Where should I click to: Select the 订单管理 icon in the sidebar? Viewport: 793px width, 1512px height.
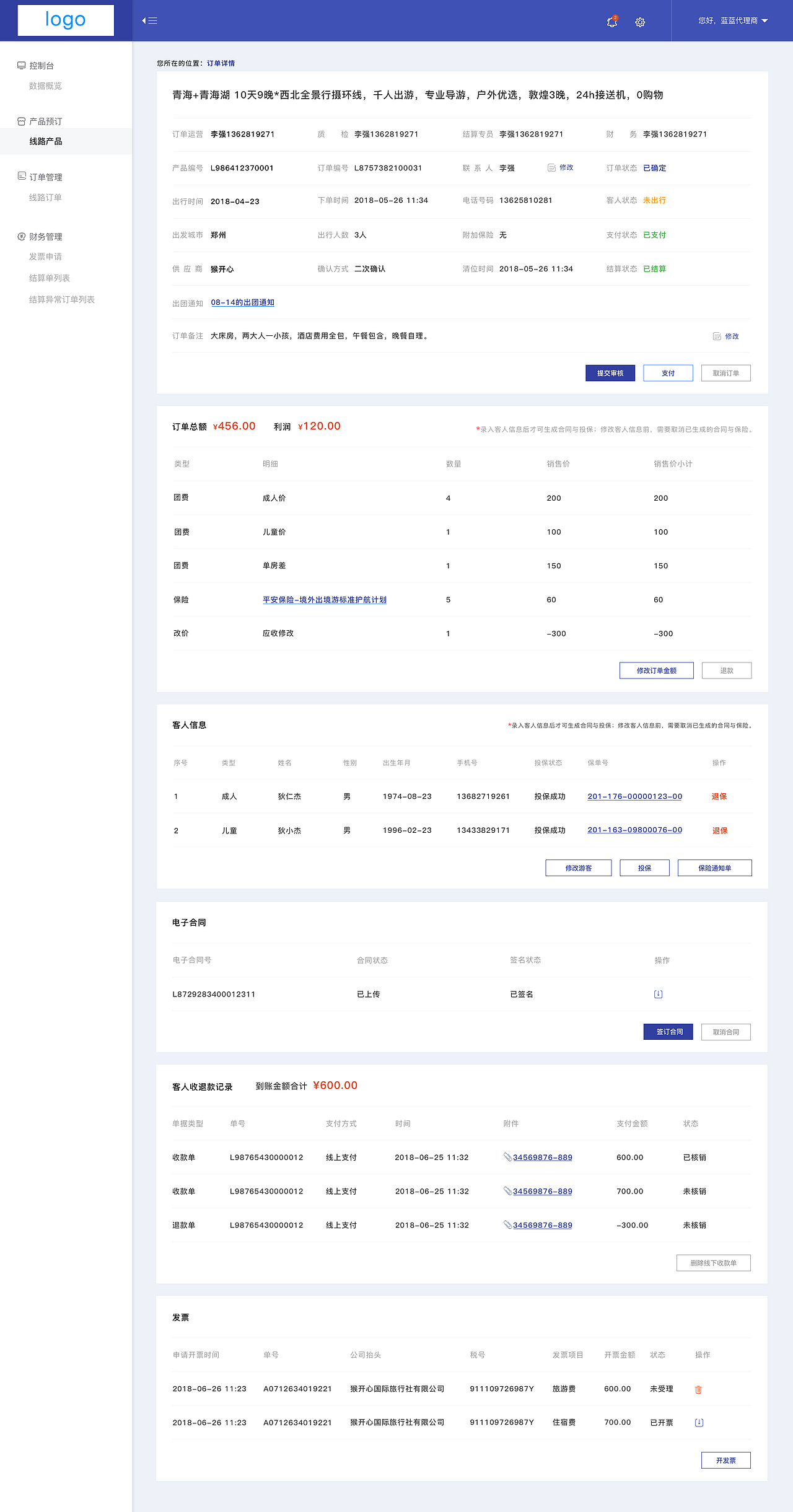[21, 177]
